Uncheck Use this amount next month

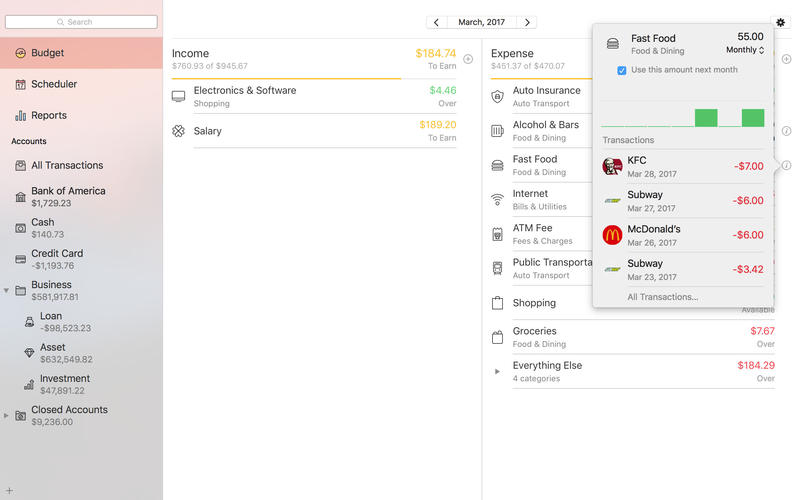[621, 70]
